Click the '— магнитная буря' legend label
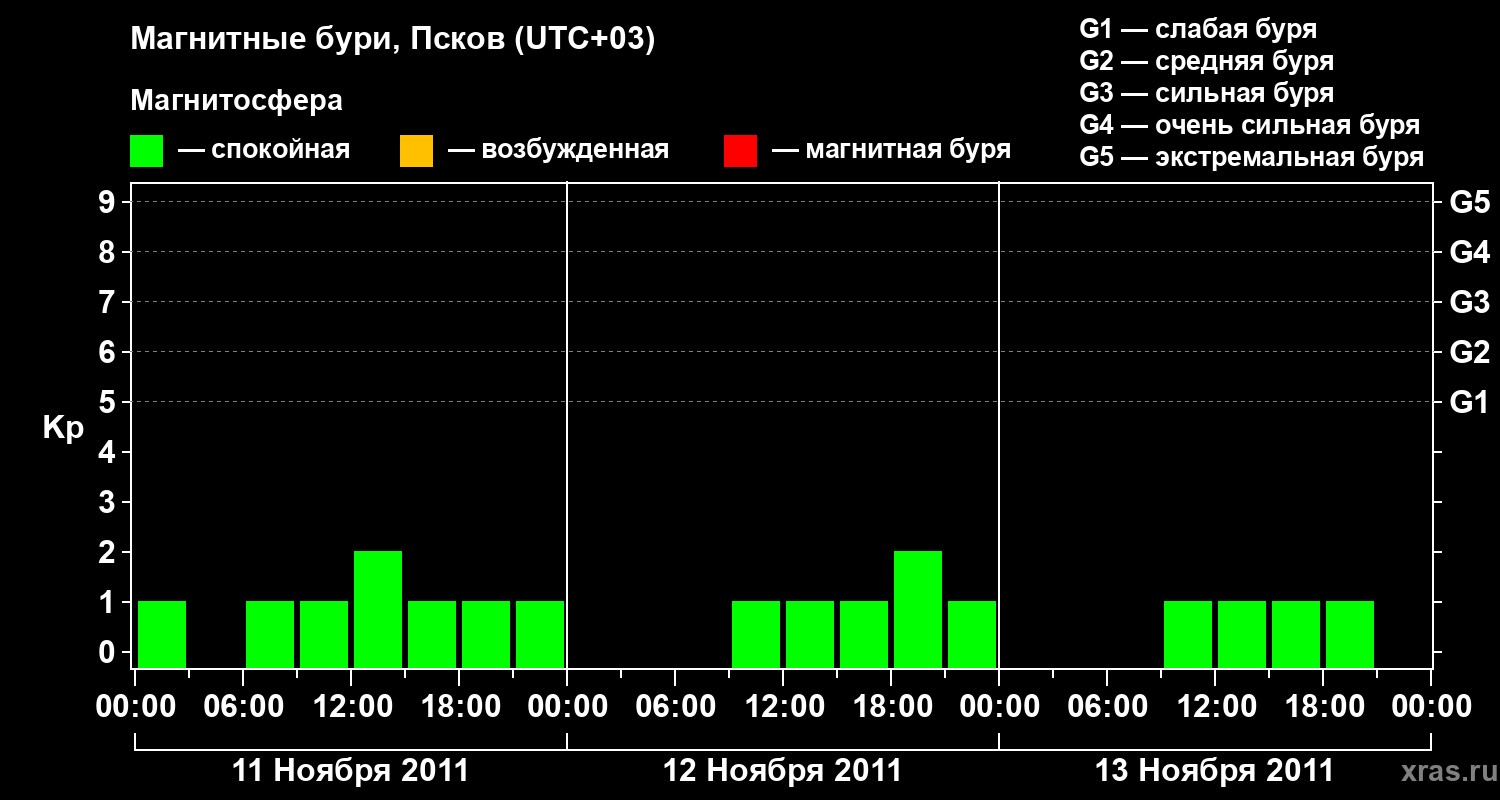The width and height of the screenshot is (1500, 800). click(891, 151)
